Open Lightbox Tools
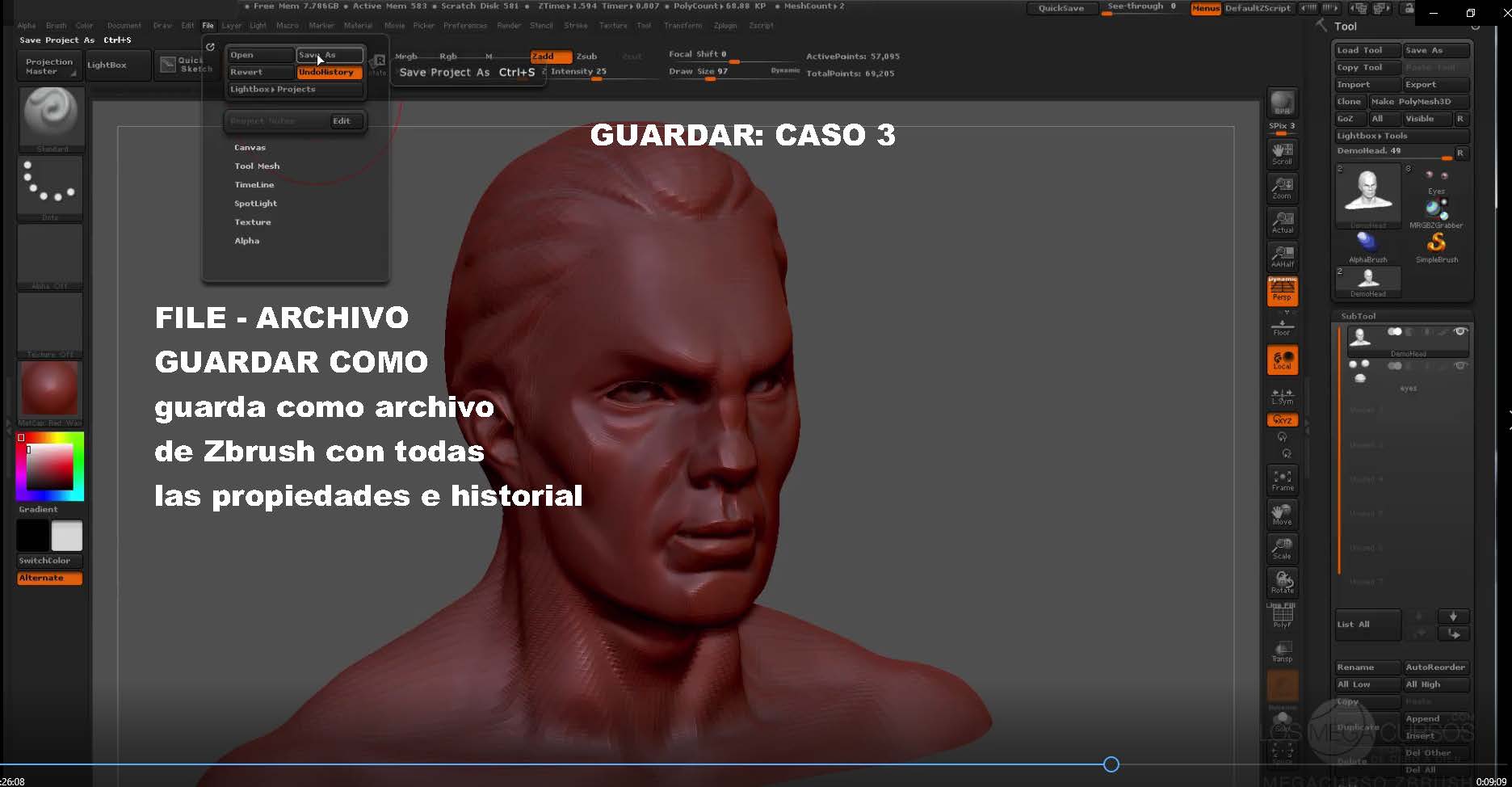This screenshot has width=1512, height=787. pyautogui.click(x=1401, y=136)
